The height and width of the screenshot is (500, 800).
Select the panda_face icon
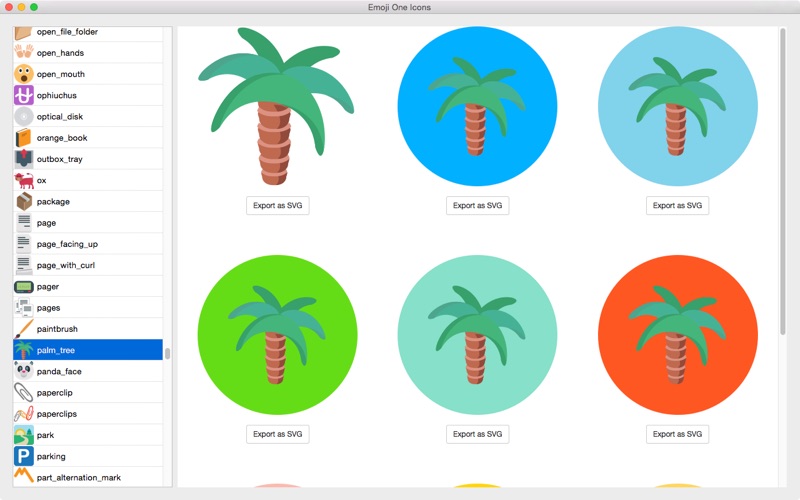tap(23, 371)
